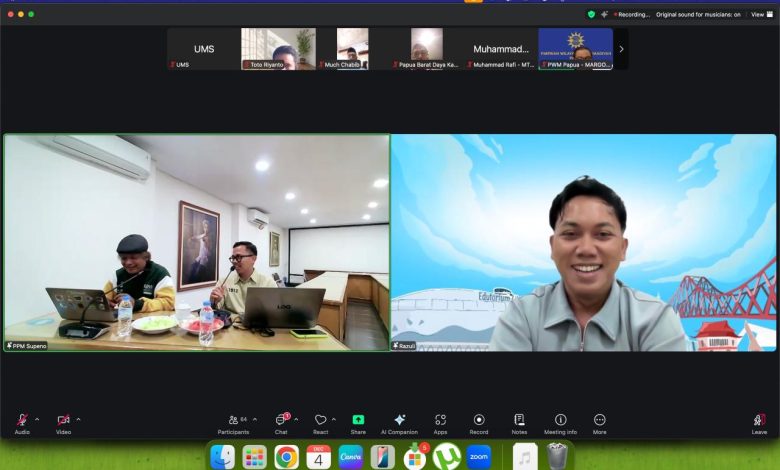Start recording with the Record icon
The height and width of the screenshot is (470, 780).
[x=479, y=420]
